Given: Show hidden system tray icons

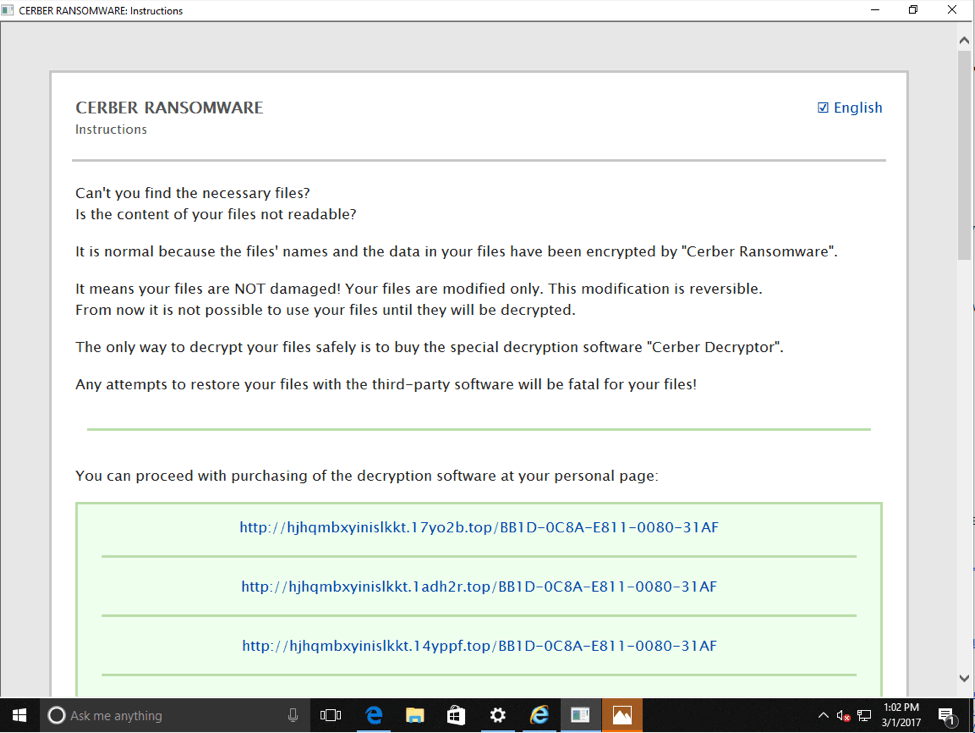Looking at the screenshot, I should click(823, 716).
